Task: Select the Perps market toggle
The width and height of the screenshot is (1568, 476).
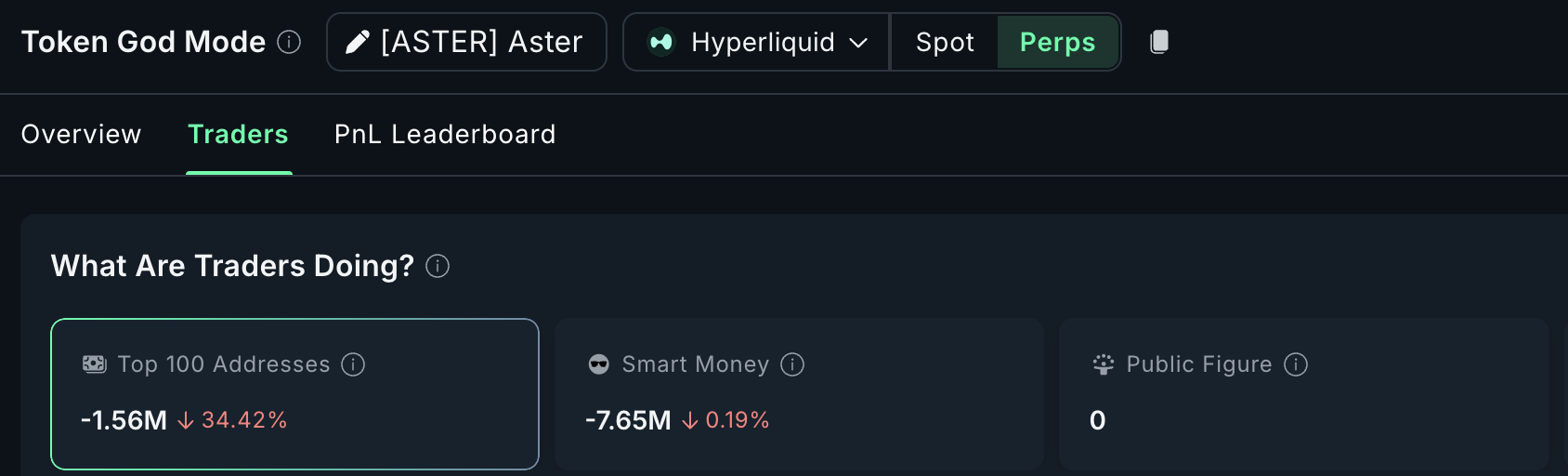Action: pyautogui.click(x=1057, y=42)
